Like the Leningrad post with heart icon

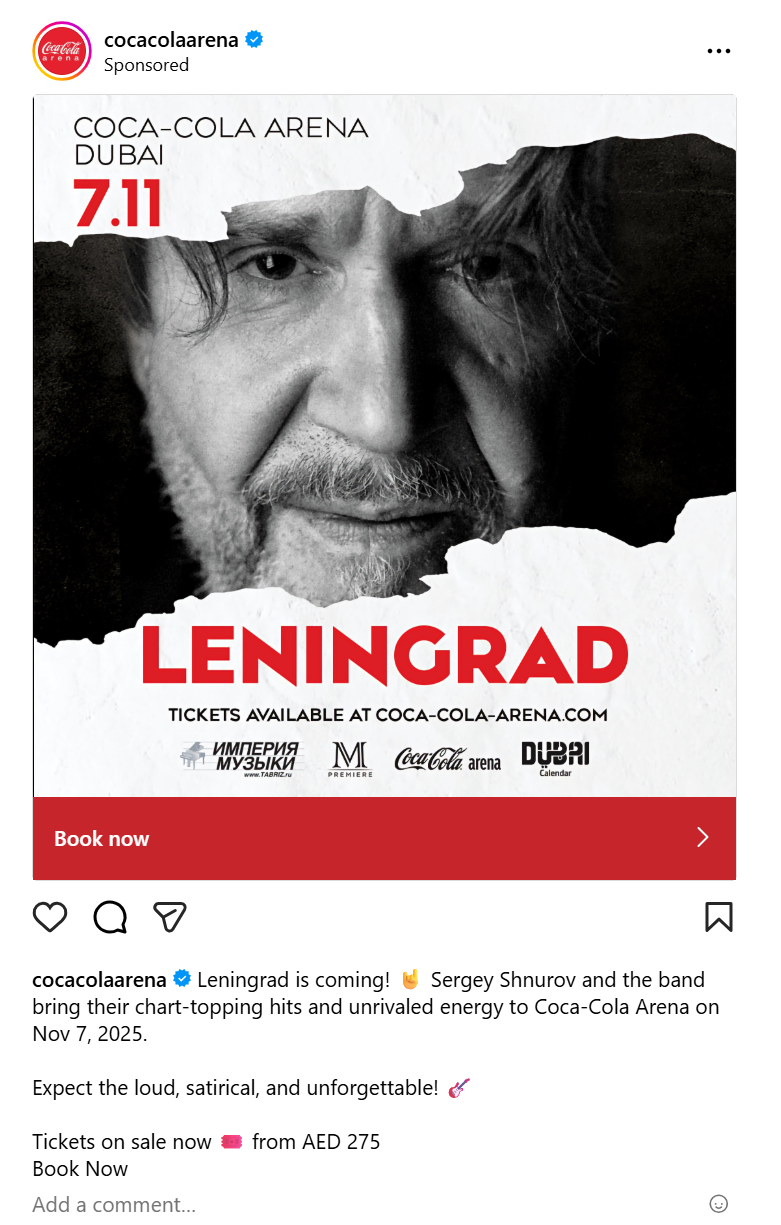coord(50,916)
